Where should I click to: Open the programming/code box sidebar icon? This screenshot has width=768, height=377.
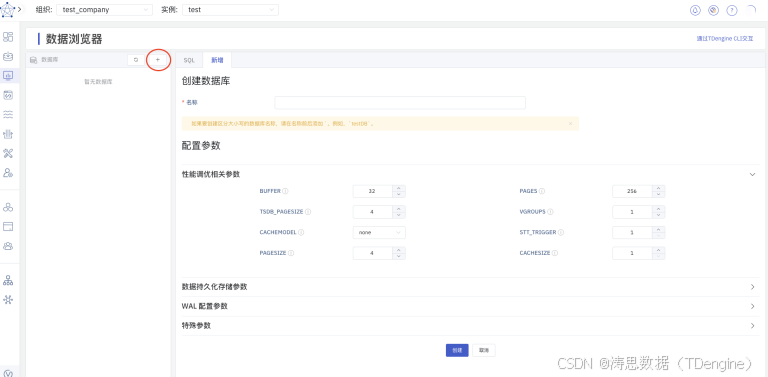(8, 95)
